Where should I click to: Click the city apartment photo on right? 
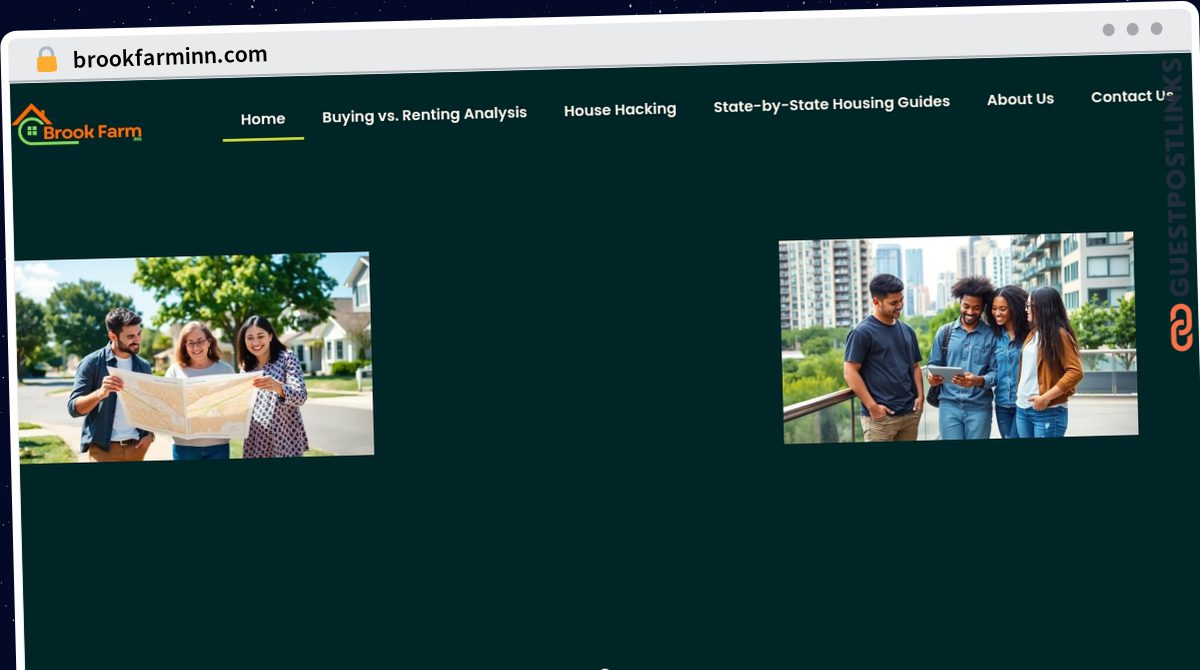[958, 337]
